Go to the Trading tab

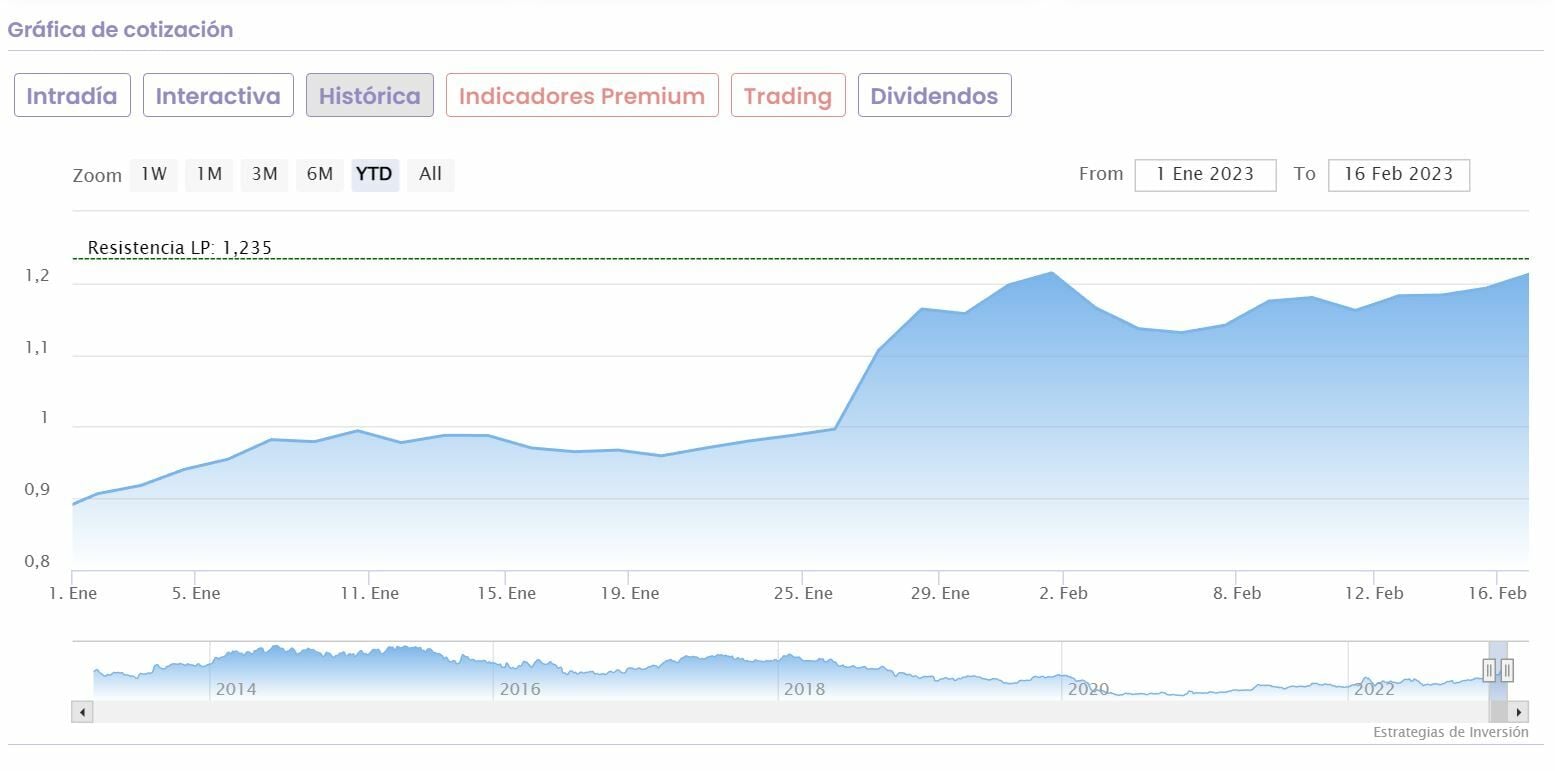[788, 96]
